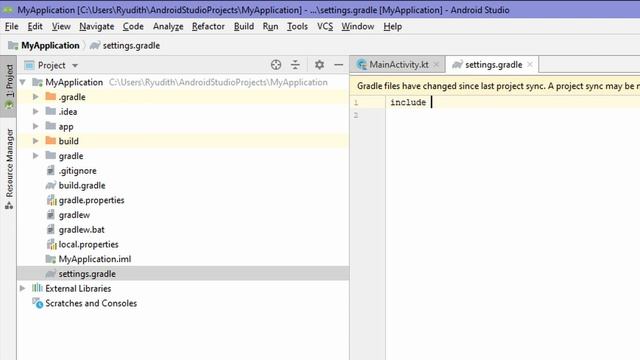The height and width of the screenshot is (360, 640).
Task: Select MyApplication.iml in the project tree
Action: [x=95, y=259]
